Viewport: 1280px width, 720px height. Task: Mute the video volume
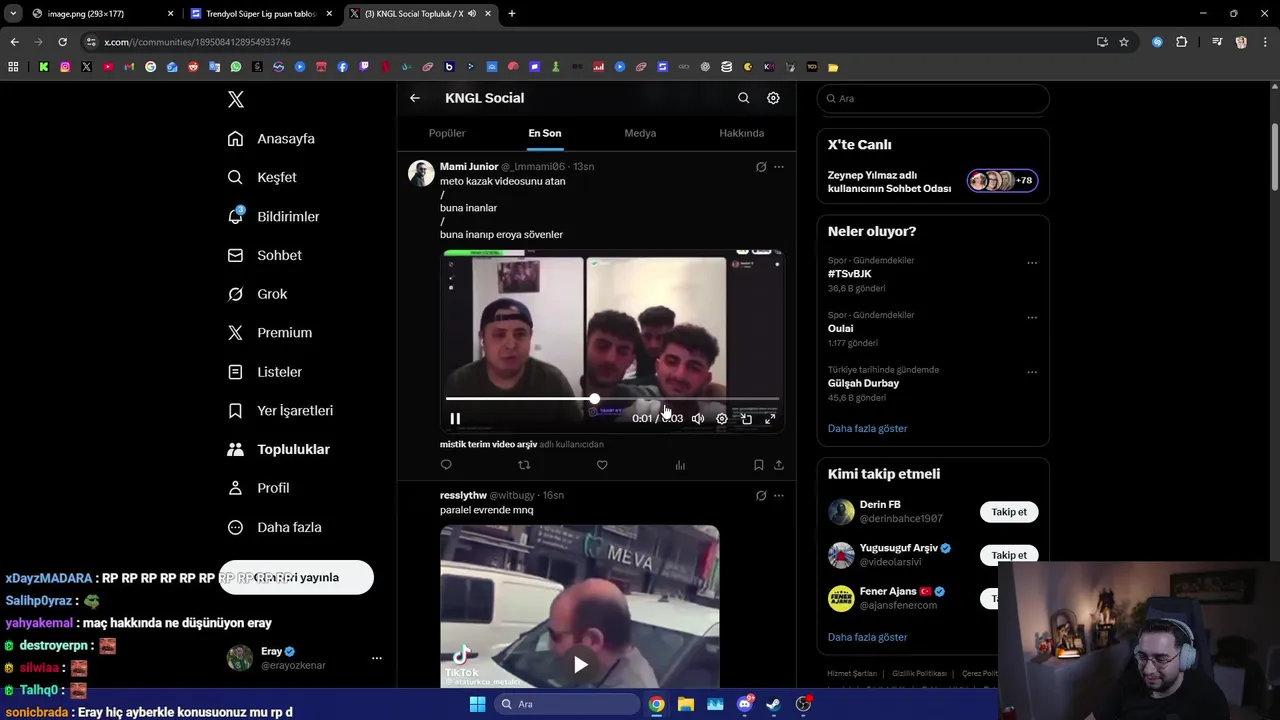tap(698, 419)
